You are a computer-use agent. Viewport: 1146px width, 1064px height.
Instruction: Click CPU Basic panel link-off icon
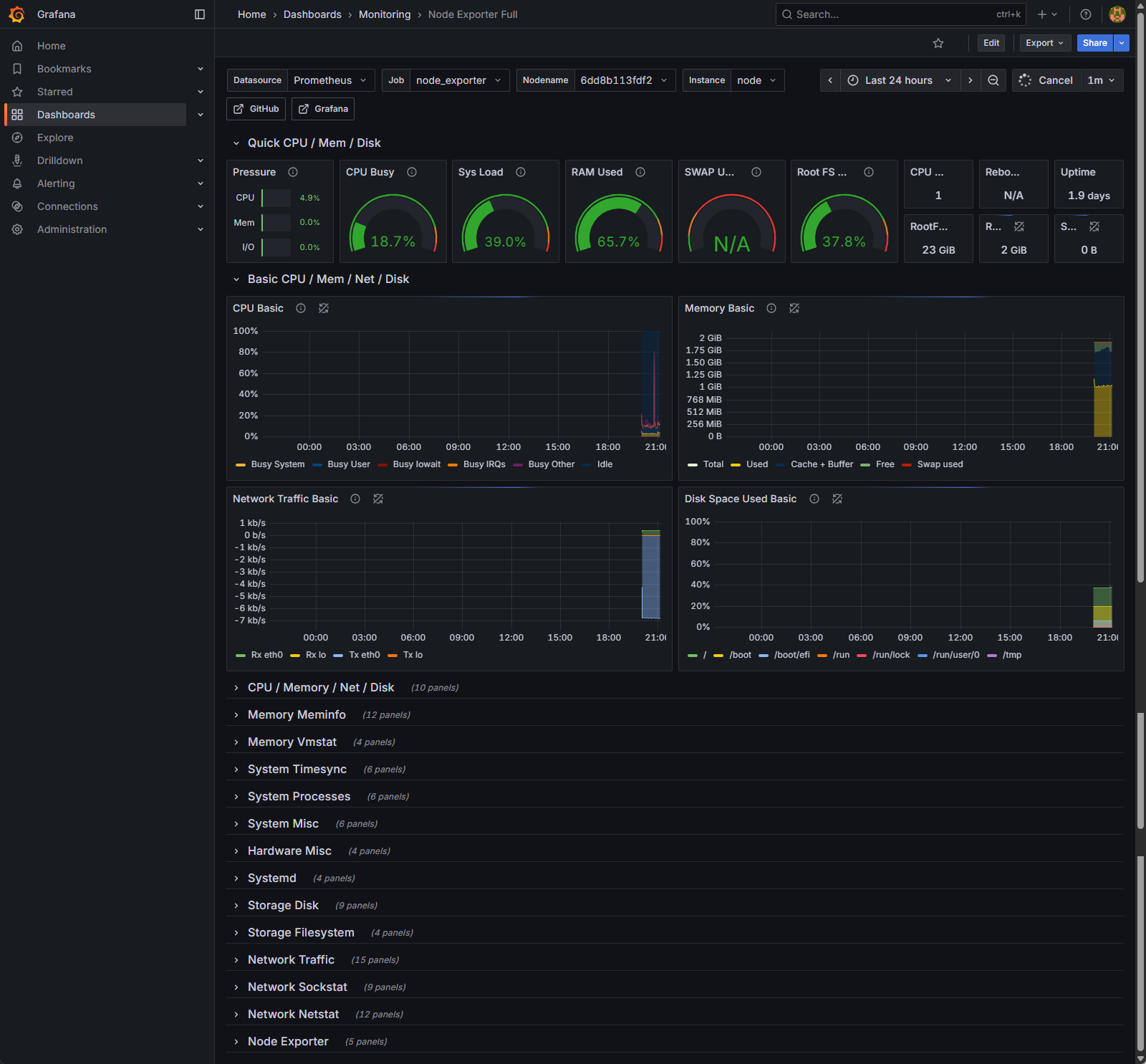click(324, 308)
